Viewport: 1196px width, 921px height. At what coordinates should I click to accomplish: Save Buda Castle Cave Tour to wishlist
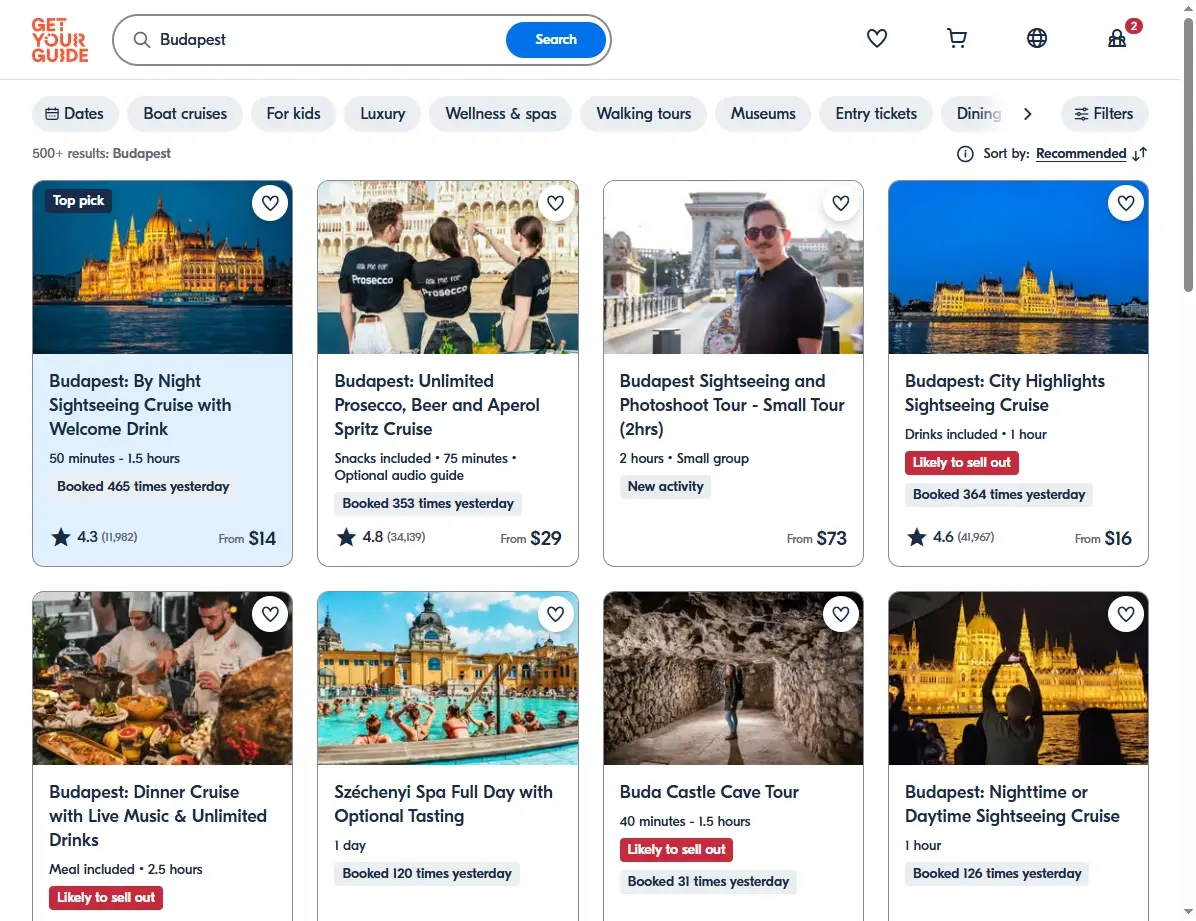[x=841, y=613]
